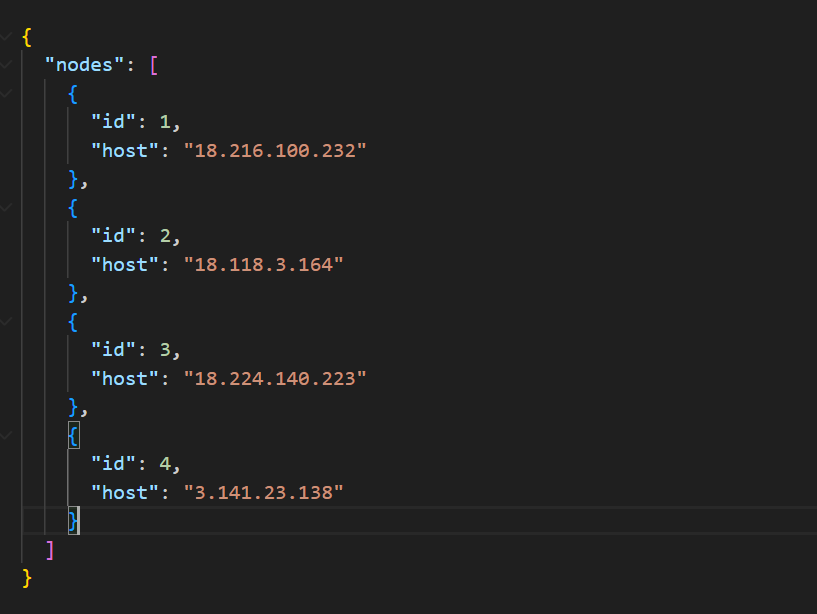The image size is (817, 614).
Task: Click the id value 3
Action: coord(165,350)
